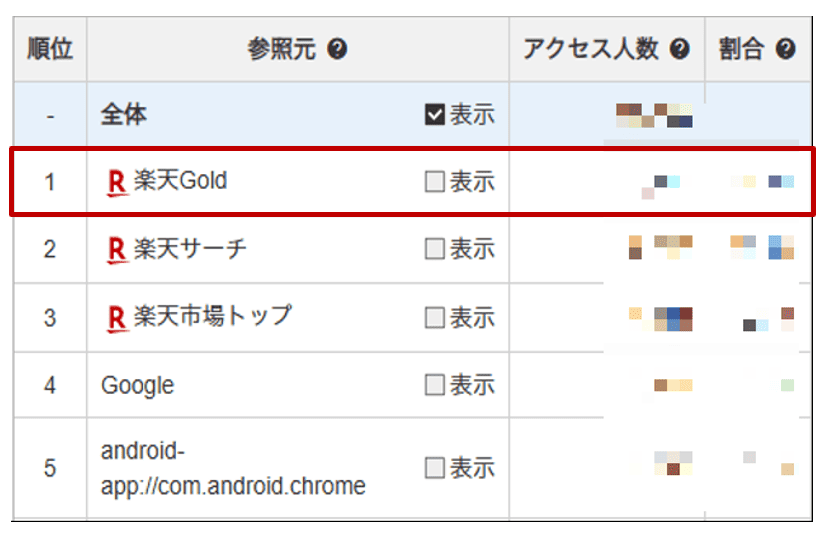Click the Rakuten R icon for 楽天Gold

(x=117, y=182)
